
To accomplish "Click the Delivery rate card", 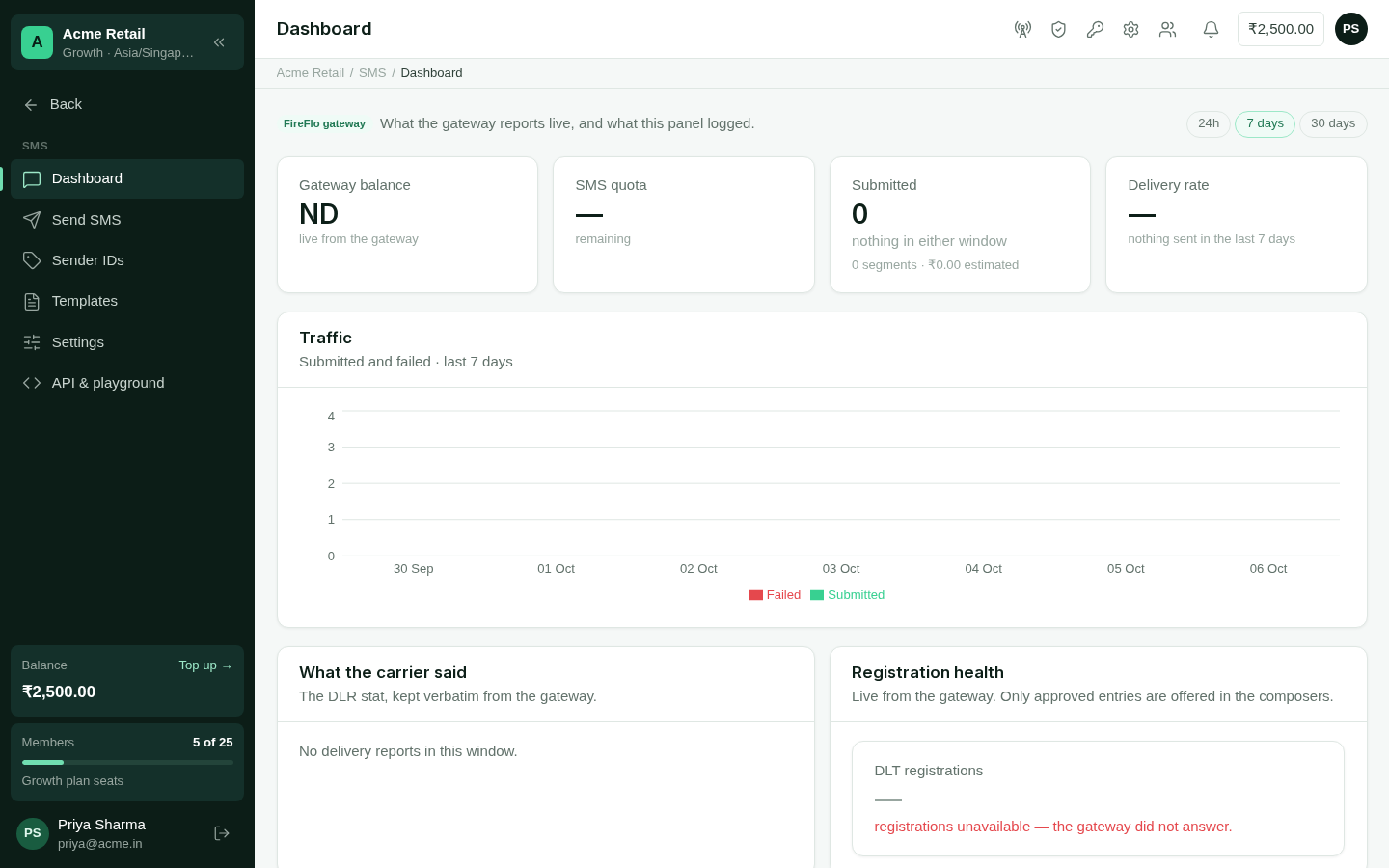I will click(x=1237, y=225).
